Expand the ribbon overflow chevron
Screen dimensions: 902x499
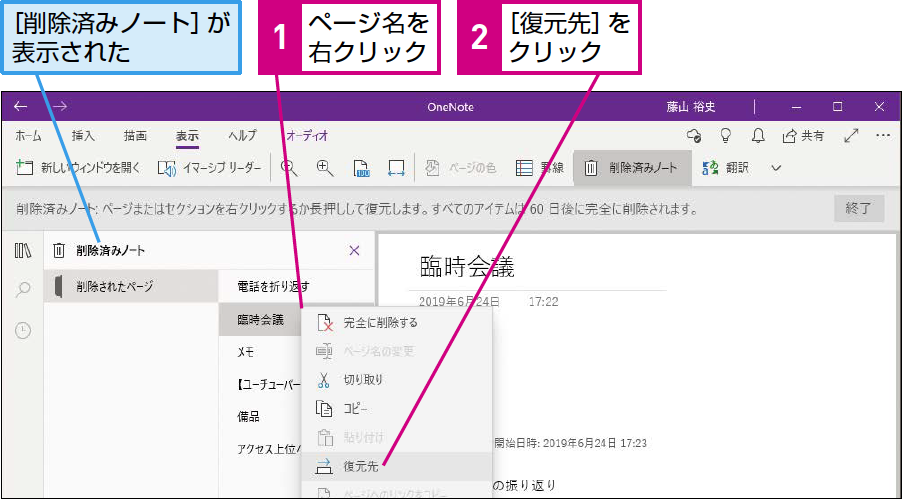click(776, 168)
